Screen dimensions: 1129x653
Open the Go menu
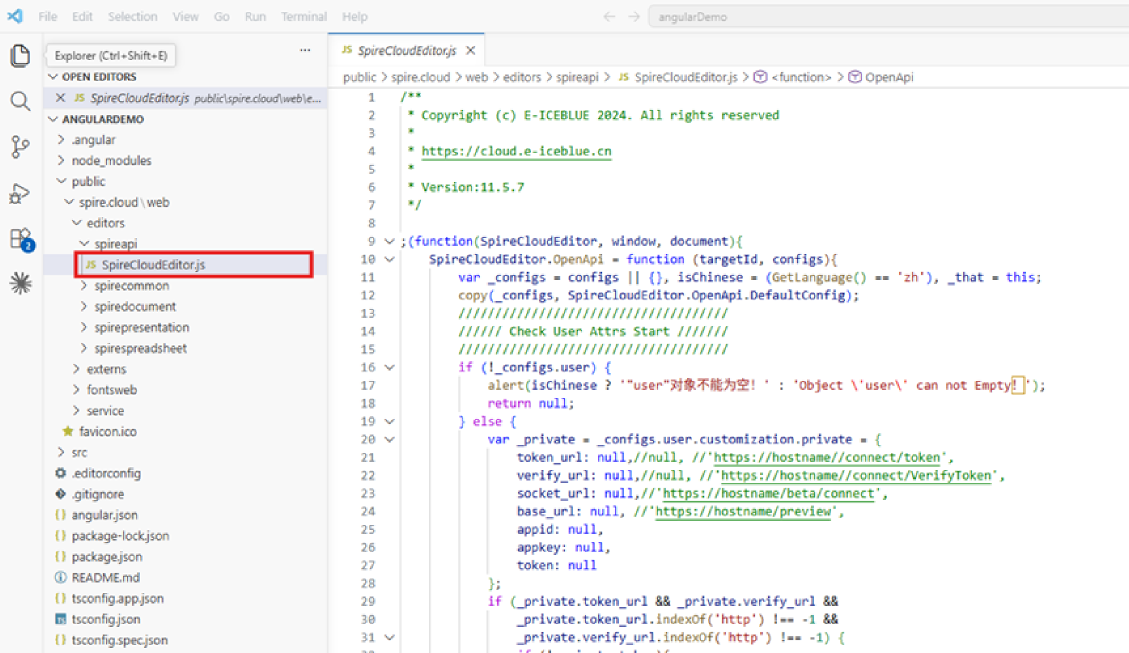point(222,16)
